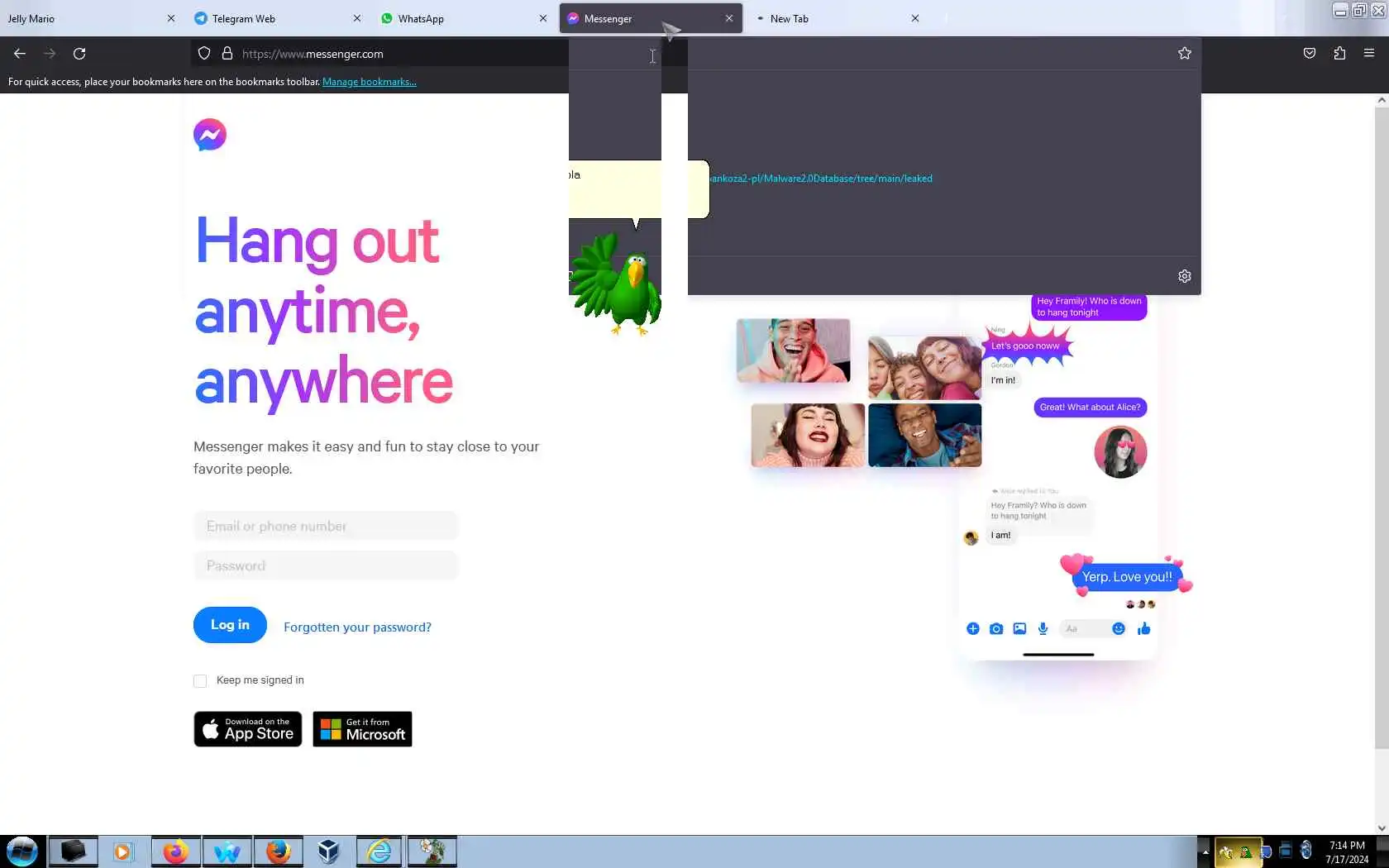
Task: Open Firefox Nightly from the taskbar
Action: coord(175,851)
